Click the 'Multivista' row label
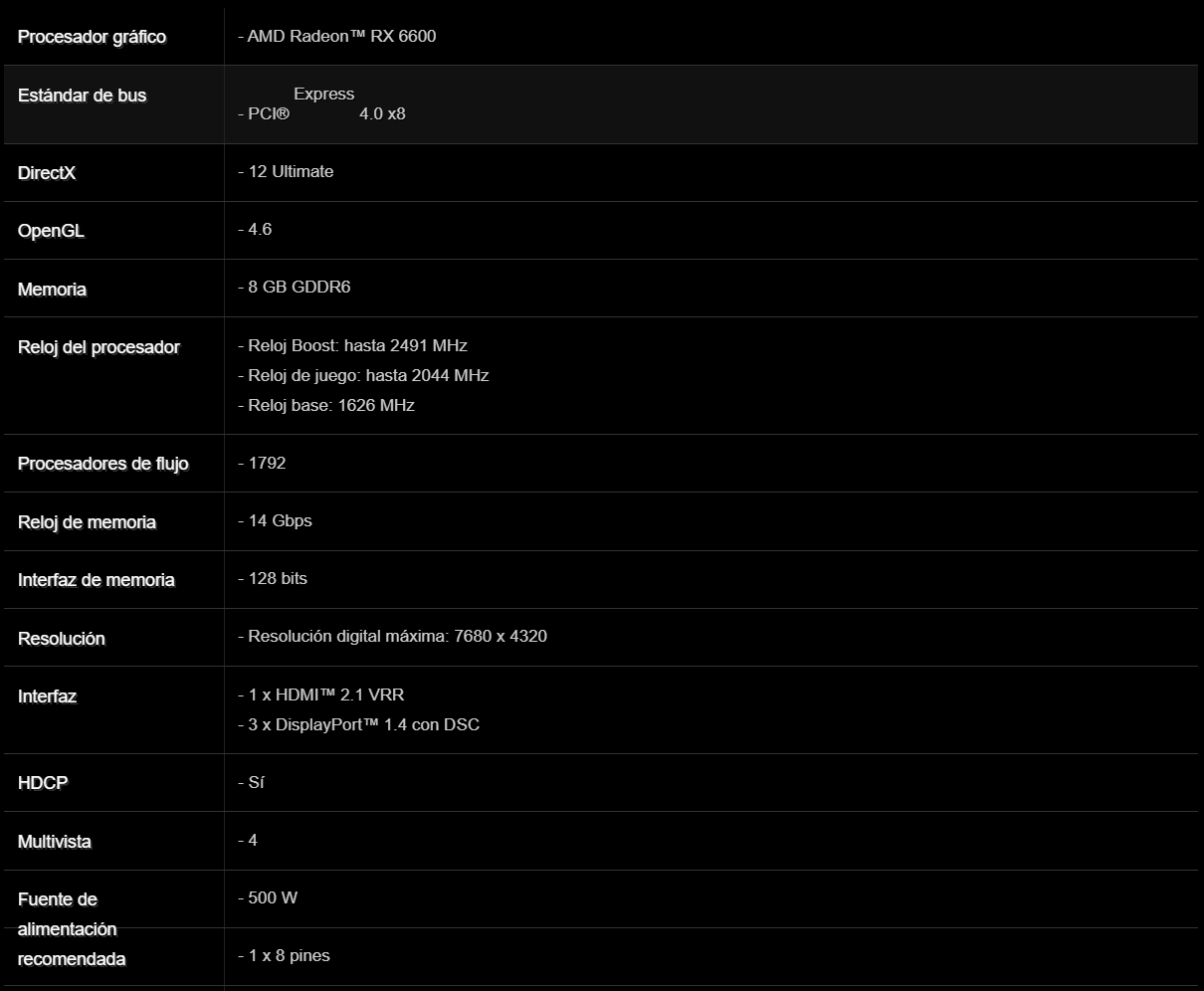 [x=54, y=842]
